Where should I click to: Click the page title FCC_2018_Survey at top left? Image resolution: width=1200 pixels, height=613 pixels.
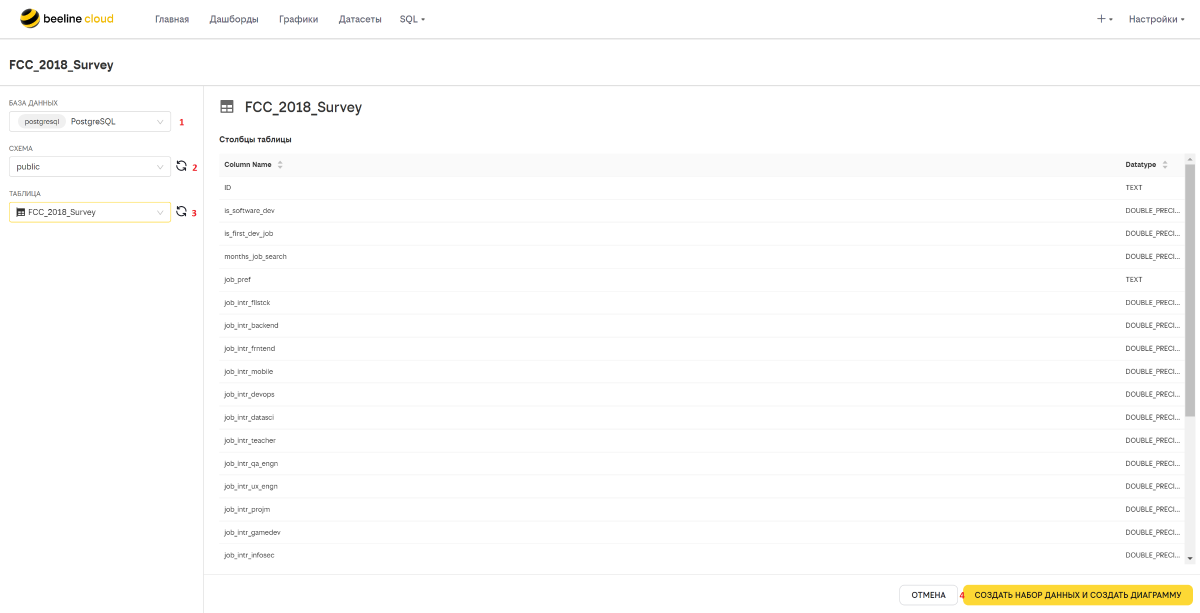pyautogui.click(x=61, y=65)
